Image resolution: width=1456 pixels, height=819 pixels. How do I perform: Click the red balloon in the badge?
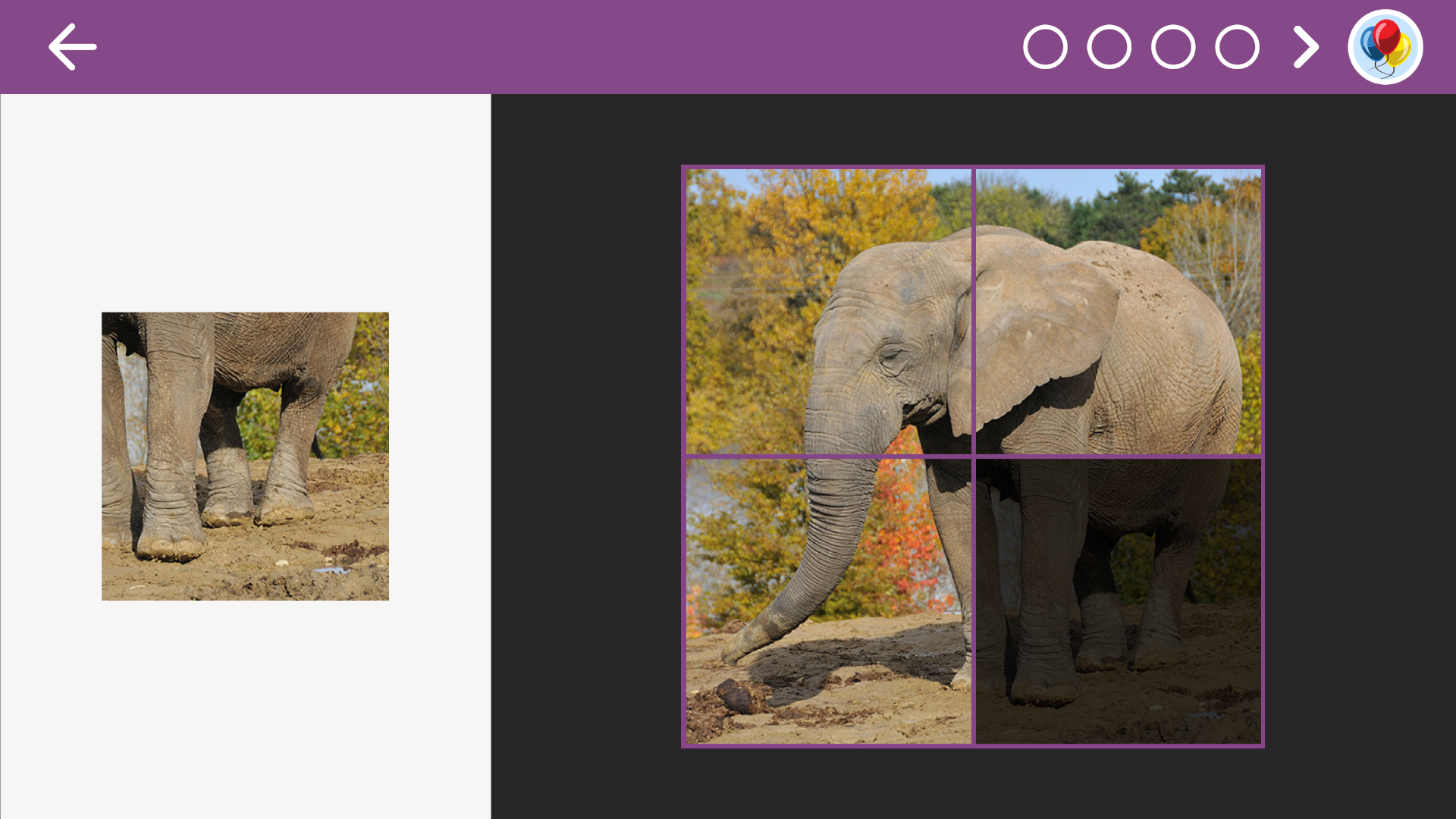click(1387, 35)
